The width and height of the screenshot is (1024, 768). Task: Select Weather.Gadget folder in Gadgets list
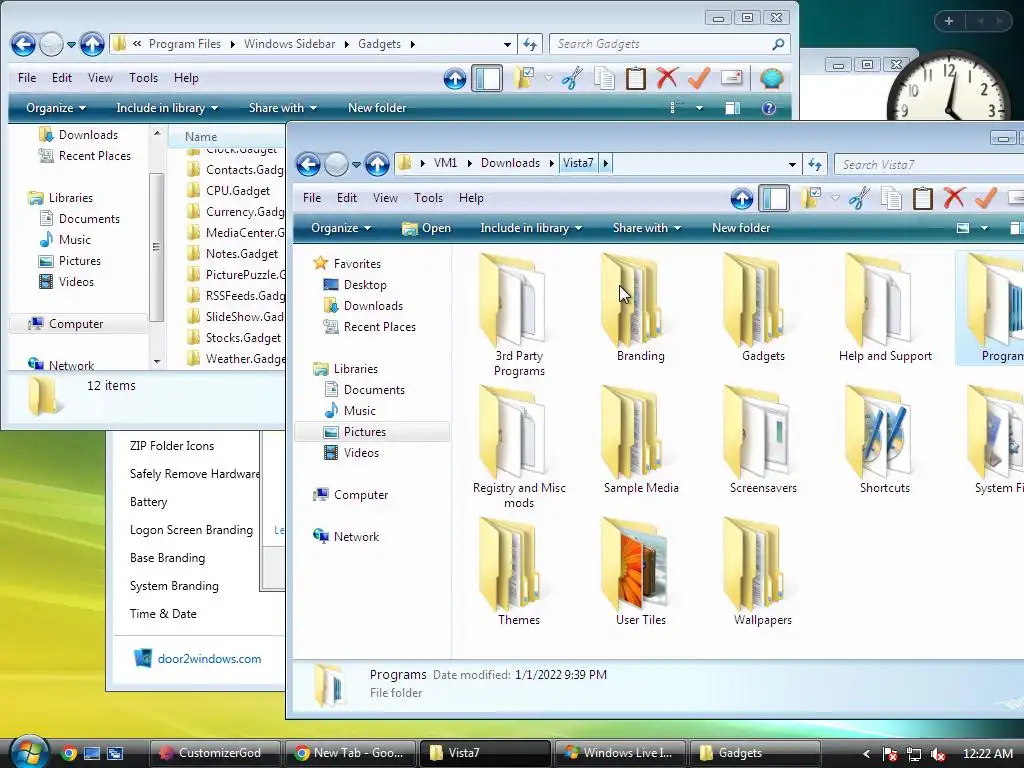(235, 359)
